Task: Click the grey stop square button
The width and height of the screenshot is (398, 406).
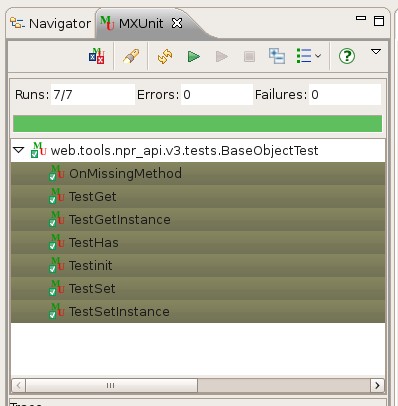Action: click(249, 56)
